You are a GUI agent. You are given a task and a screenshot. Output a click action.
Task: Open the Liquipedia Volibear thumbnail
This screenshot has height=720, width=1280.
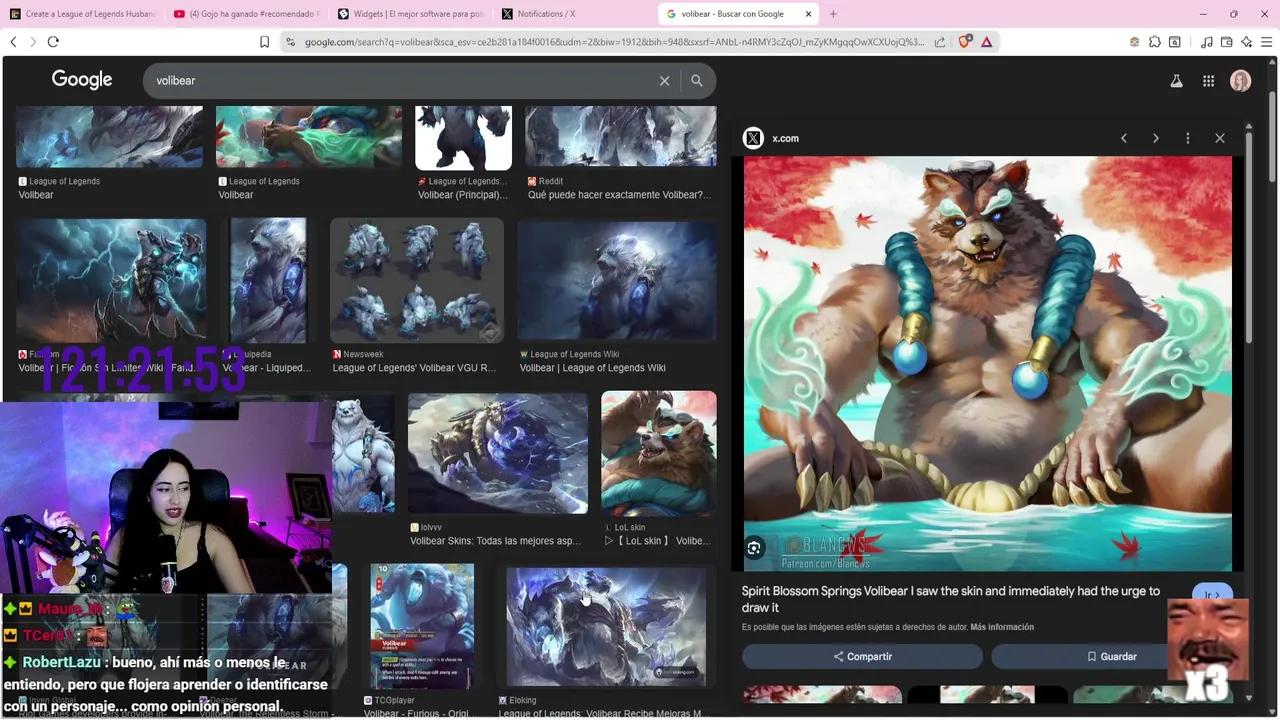coord(268,281)
